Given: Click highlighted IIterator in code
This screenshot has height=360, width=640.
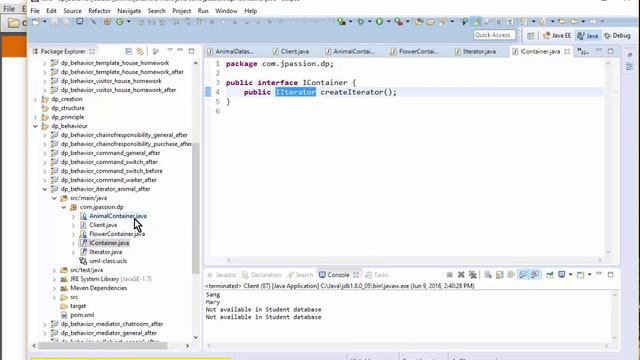Looking at the screenshot, I should coord(296,92).
